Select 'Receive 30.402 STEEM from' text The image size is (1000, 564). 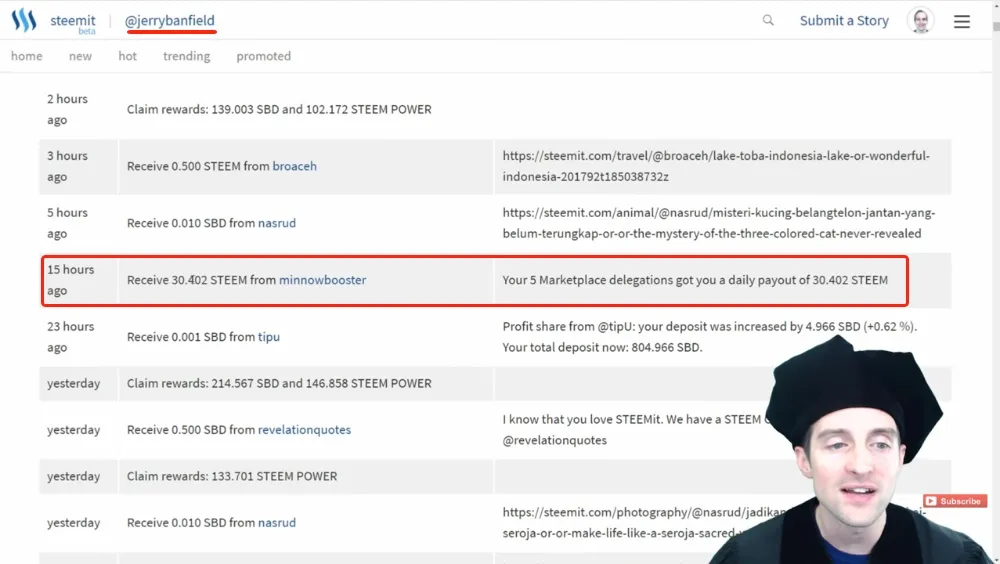202,279
